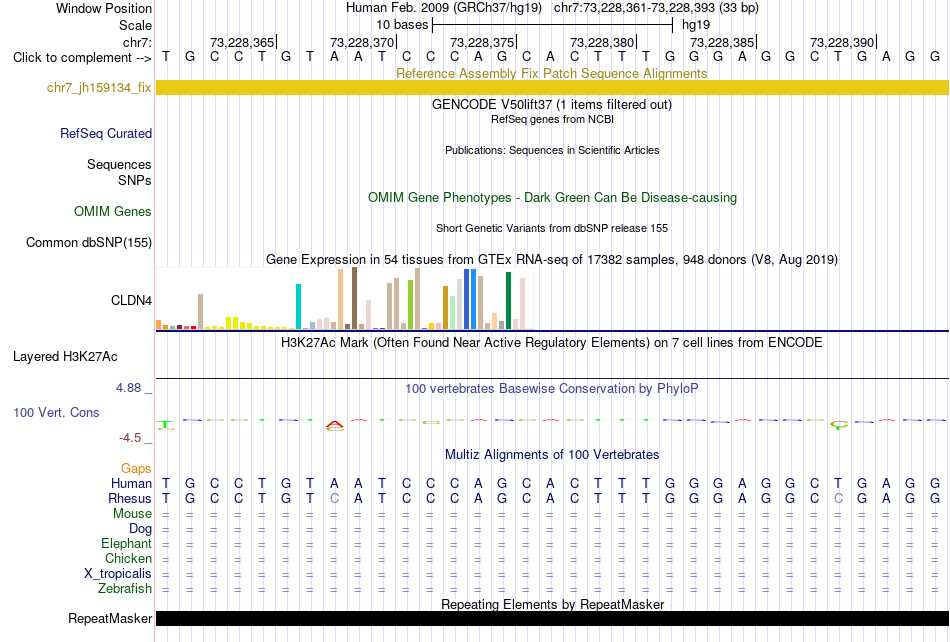Click position label 73,228,370
The height and width of the screenshot is (642, 950).
(362, 42)
